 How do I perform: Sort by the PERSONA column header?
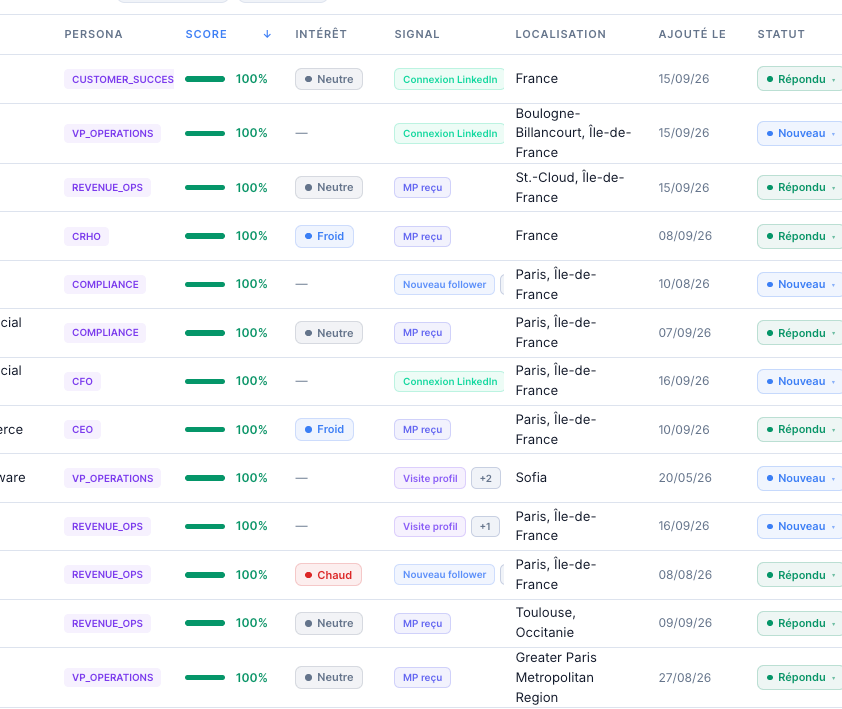click(x=93, y=34)
